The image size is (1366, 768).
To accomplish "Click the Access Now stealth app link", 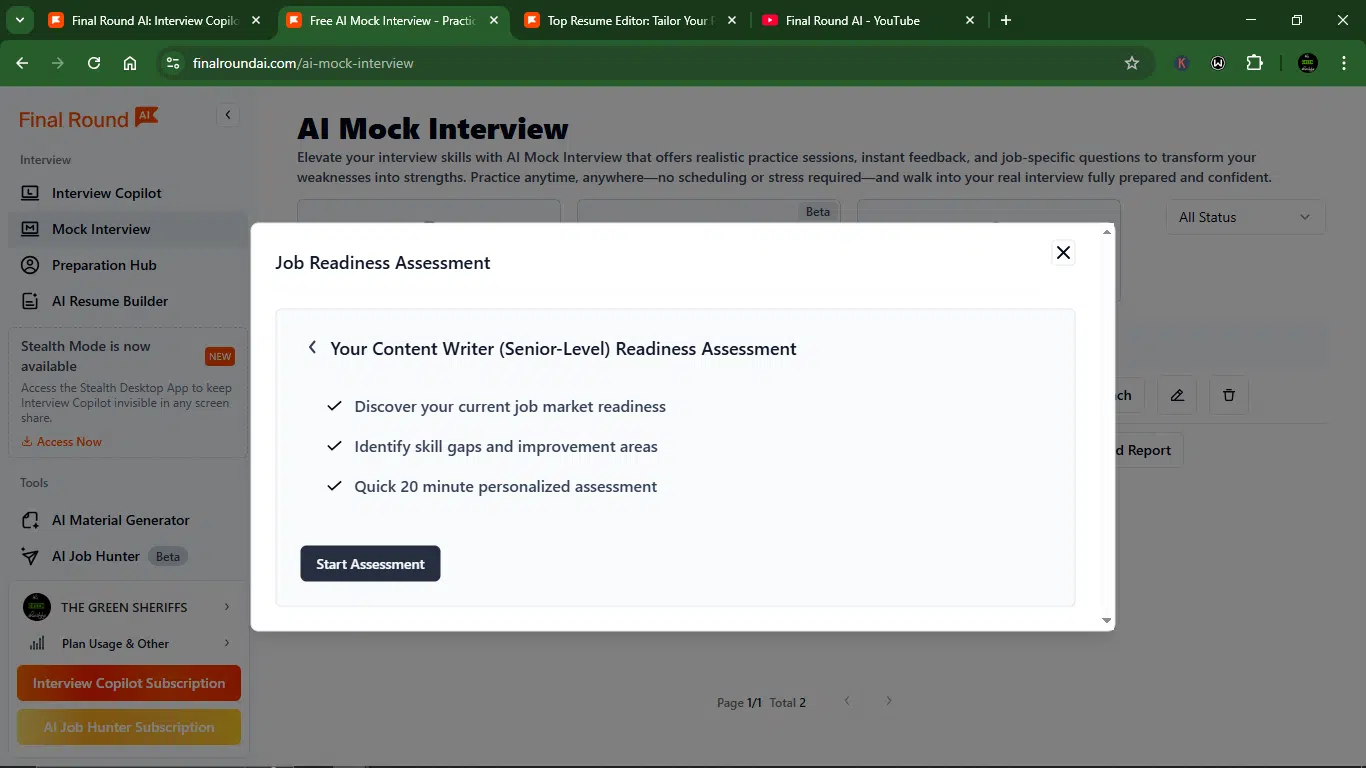I will coord(62,442).
